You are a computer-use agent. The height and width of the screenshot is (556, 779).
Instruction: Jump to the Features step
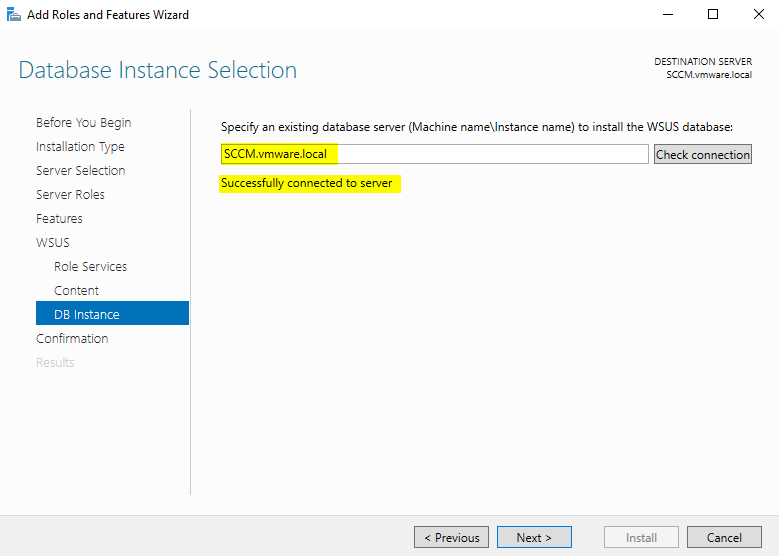coord(59,219)
